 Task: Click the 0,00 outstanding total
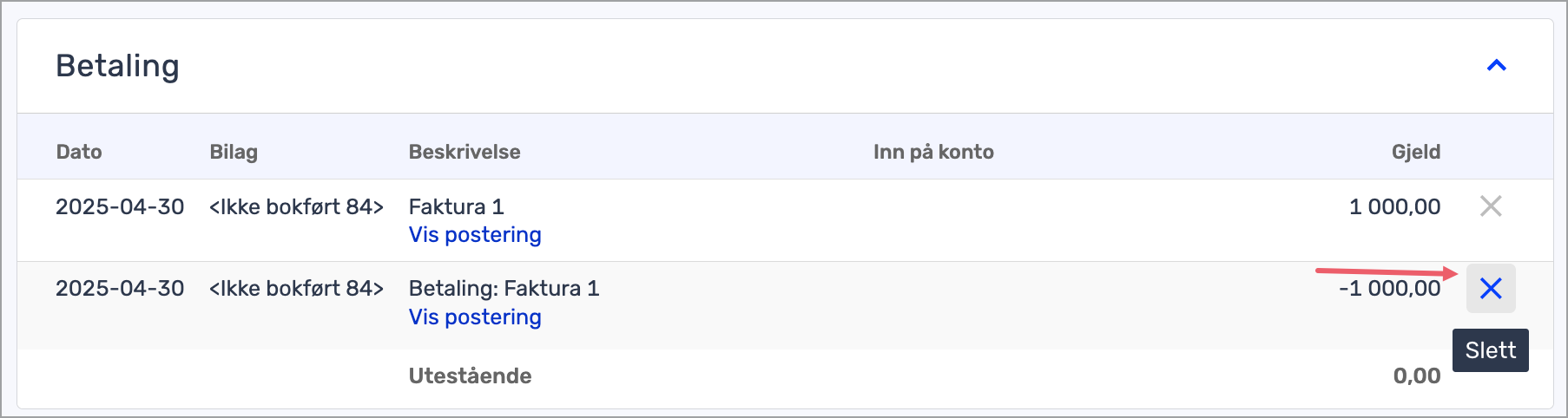pyautogui.click(x=1417, y=376)
